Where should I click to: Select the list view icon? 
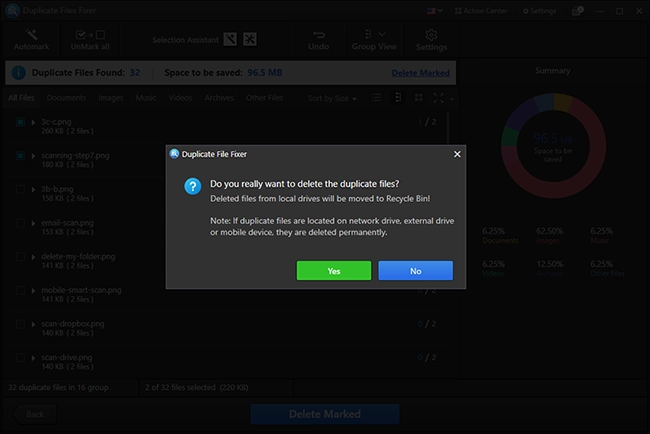376,98
